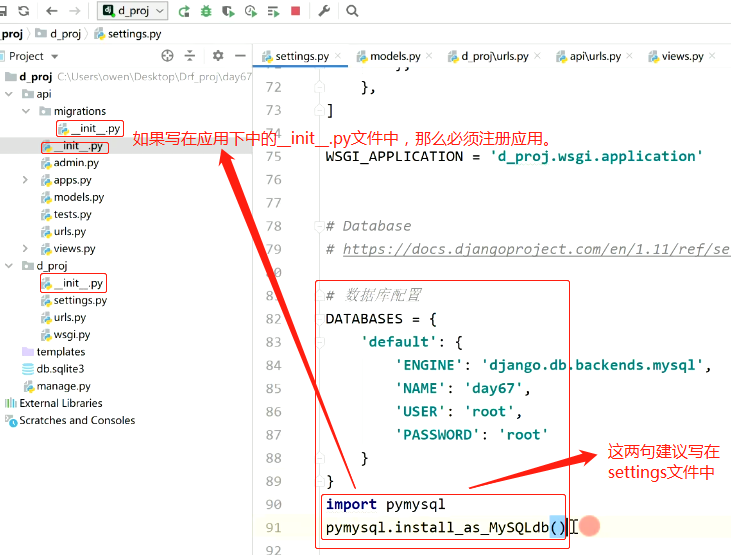This screenshot has height=555, width=731.
Task: Select manage.py in the project tree
Action: [x=57, y=386]
